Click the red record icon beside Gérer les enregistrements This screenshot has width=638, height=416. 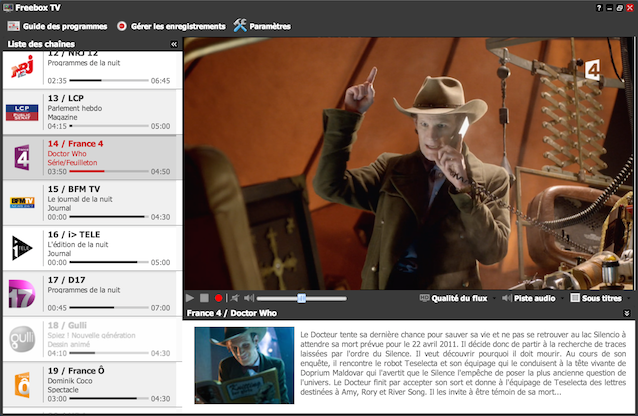tap(121, 26)
